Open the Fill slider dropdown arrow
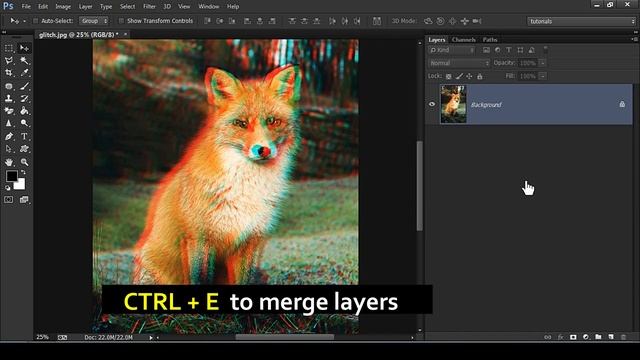 tap(542, 76)
